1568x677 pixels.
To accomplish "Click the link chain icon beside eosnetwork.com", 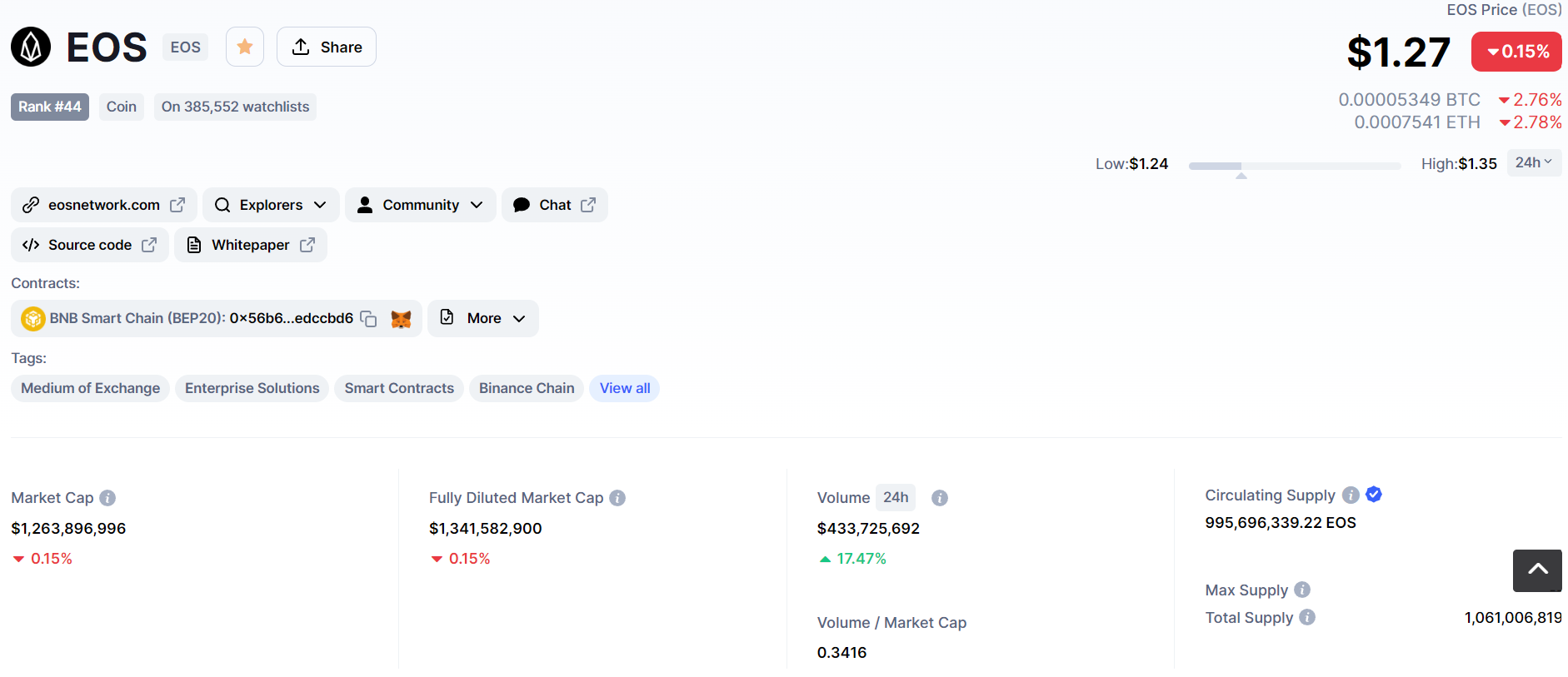I will pyautogui.click(x=31, y=205).
